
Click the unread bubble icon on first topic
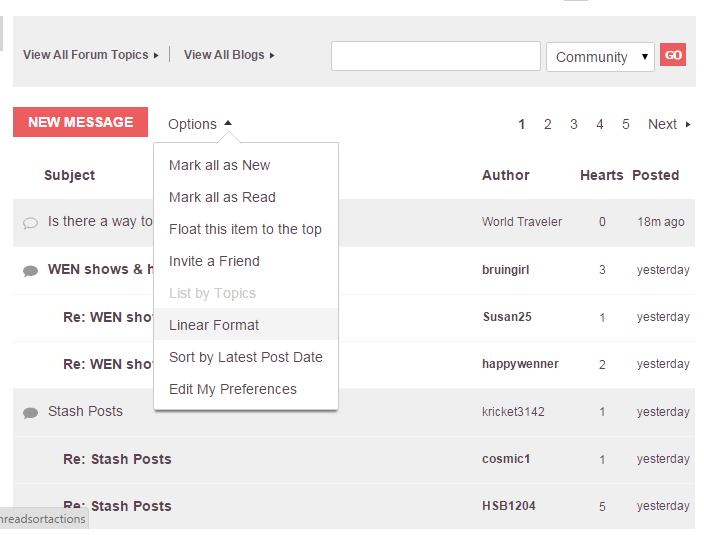pos(30,223)
